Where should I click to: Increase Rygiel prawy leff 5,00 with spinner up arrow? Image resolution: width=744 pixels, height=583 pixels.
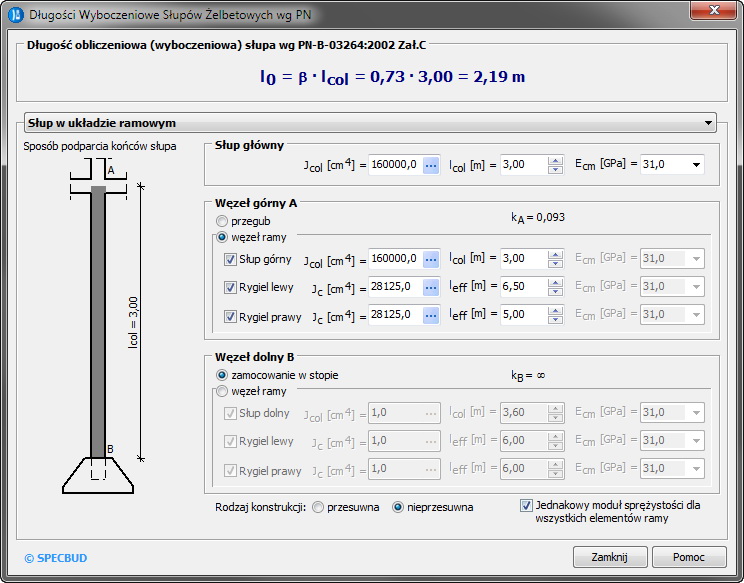pos(556,310)
